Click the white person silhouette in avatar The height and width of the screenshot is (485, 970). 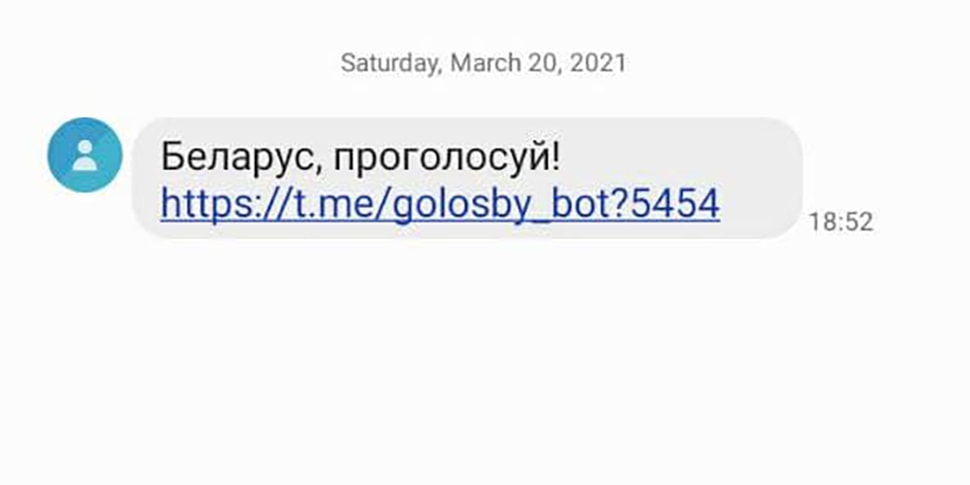coord(85,155)
